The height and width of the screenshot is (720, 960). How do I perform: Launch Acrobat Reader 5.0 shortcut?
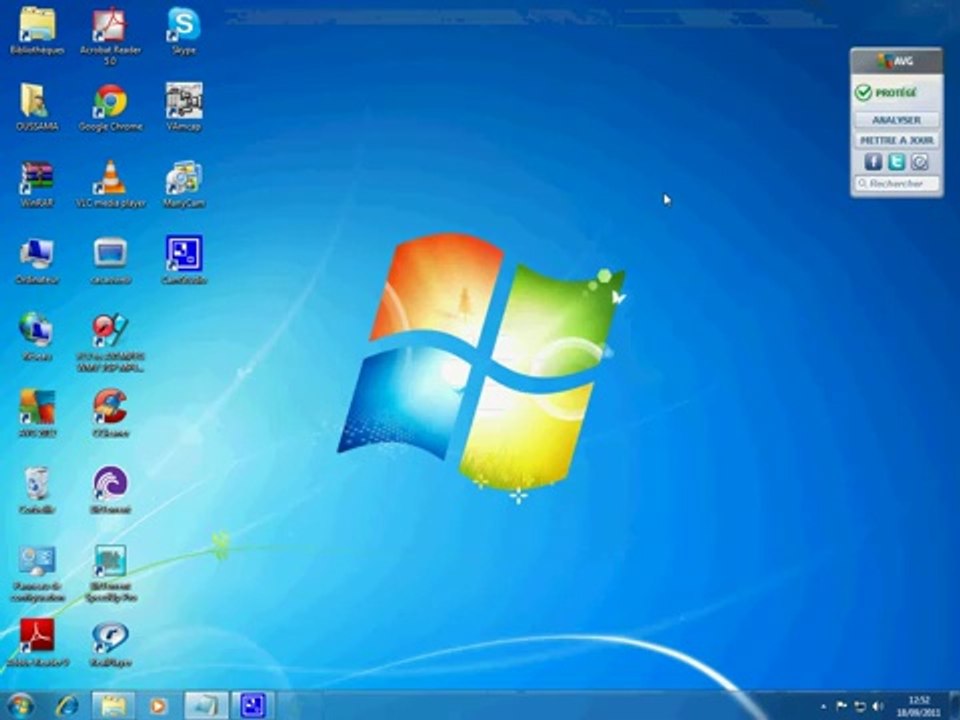110,36
